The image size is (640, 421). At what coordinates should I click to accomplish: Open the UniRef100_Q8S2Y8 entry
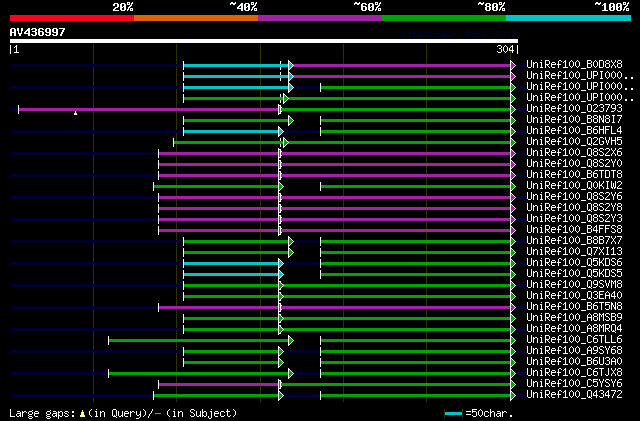pyautogui.click(x=574, y=207)
